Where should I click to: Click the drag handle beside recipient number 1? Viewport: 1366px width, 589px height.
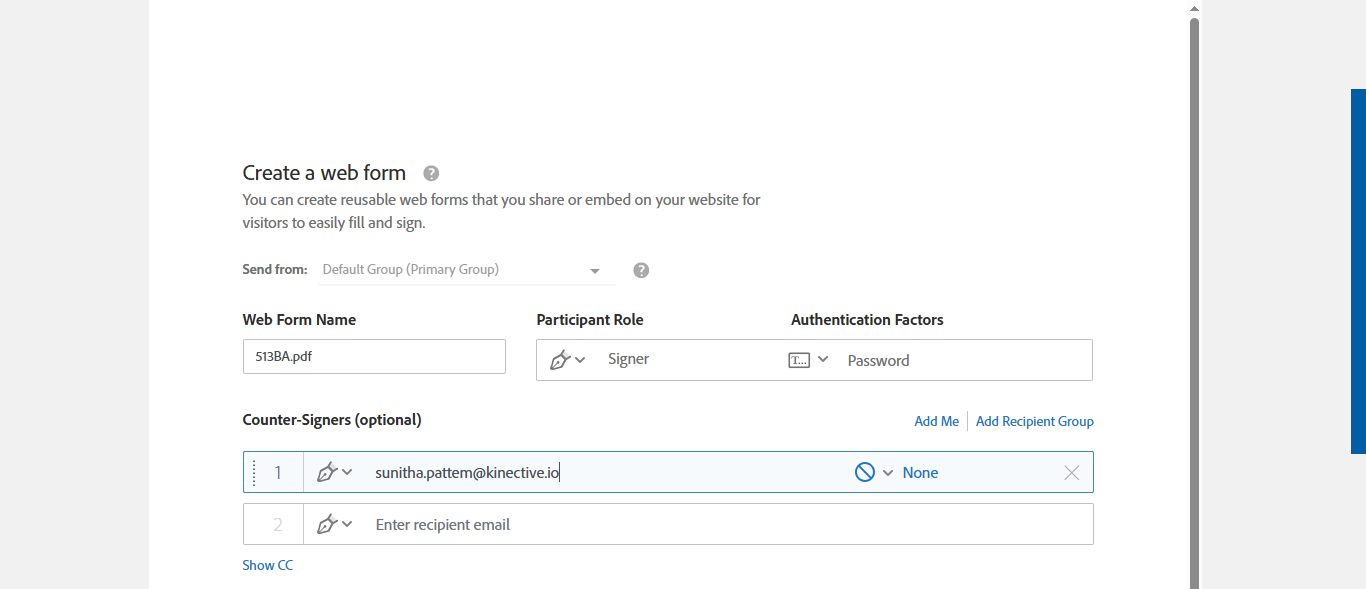coord(254,473)
